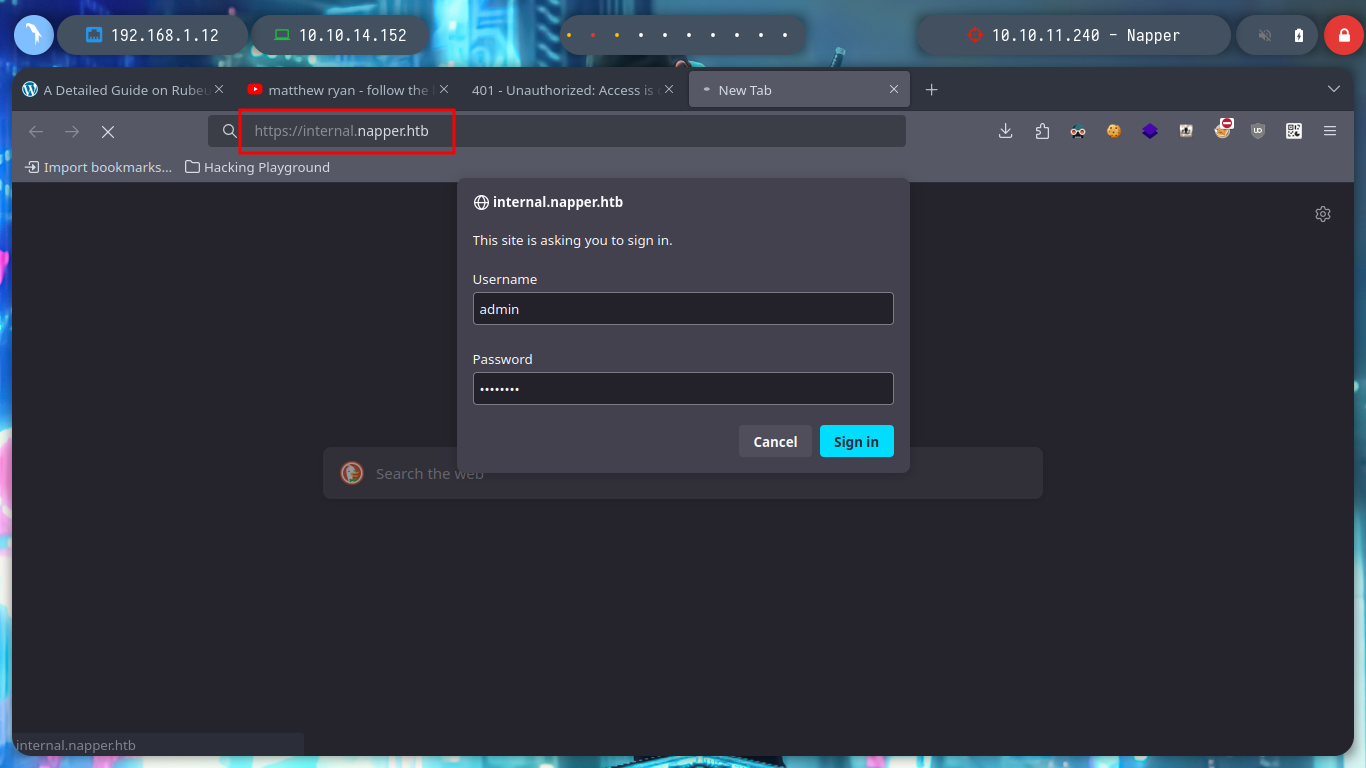Open the Firefox hamburger application menu
The height and width of the screenshot is (768, 1366).
pyautogui.click(x=1330, y=131)
